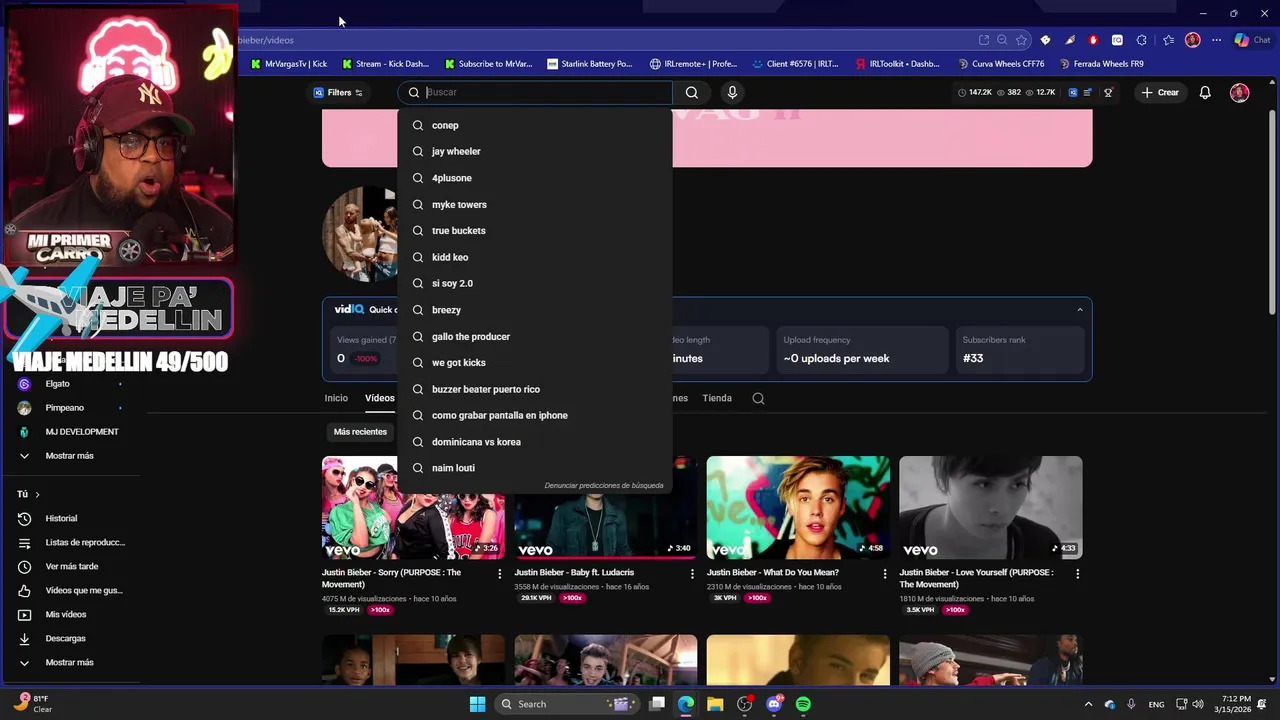
Task: Select the 'Más recientes' sort chip
Action: tap(360, 432)
